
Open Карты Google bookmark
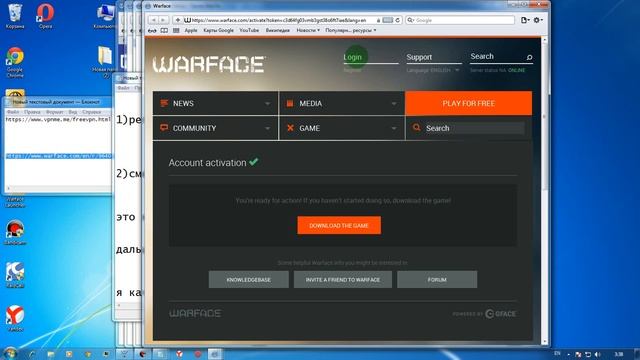click(x=218, y=31)
